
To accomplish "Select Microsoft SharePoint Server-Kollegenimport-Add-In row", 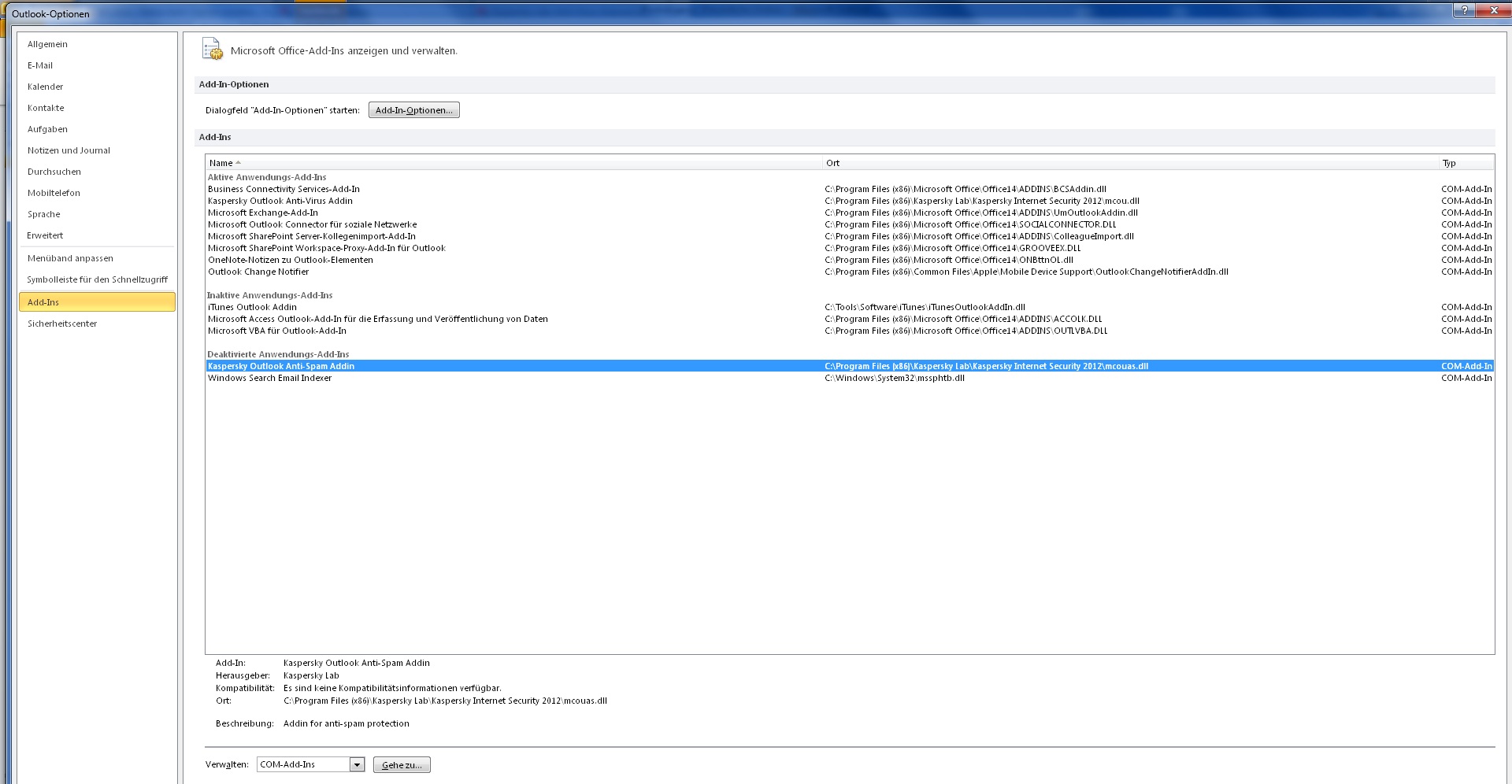I will click(x=850, y=236).
